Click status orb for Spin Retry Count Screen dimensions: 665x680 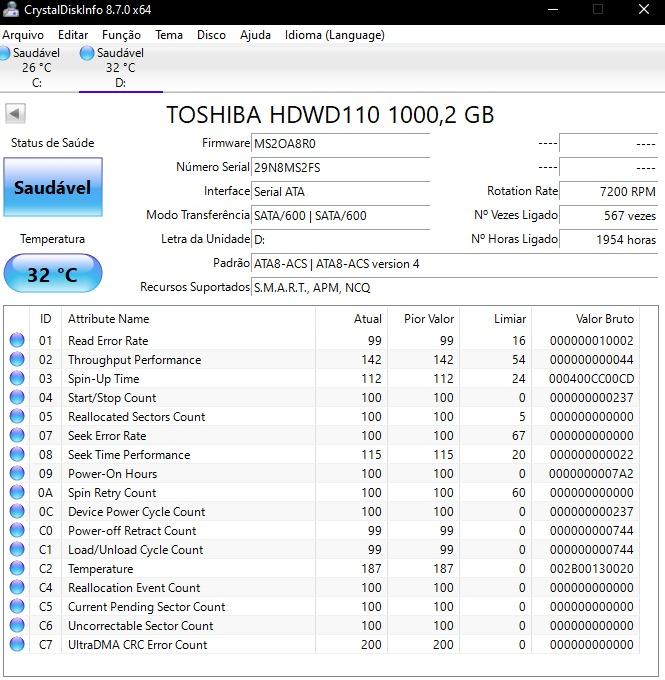pyautogui.click(x=17, y=492)
